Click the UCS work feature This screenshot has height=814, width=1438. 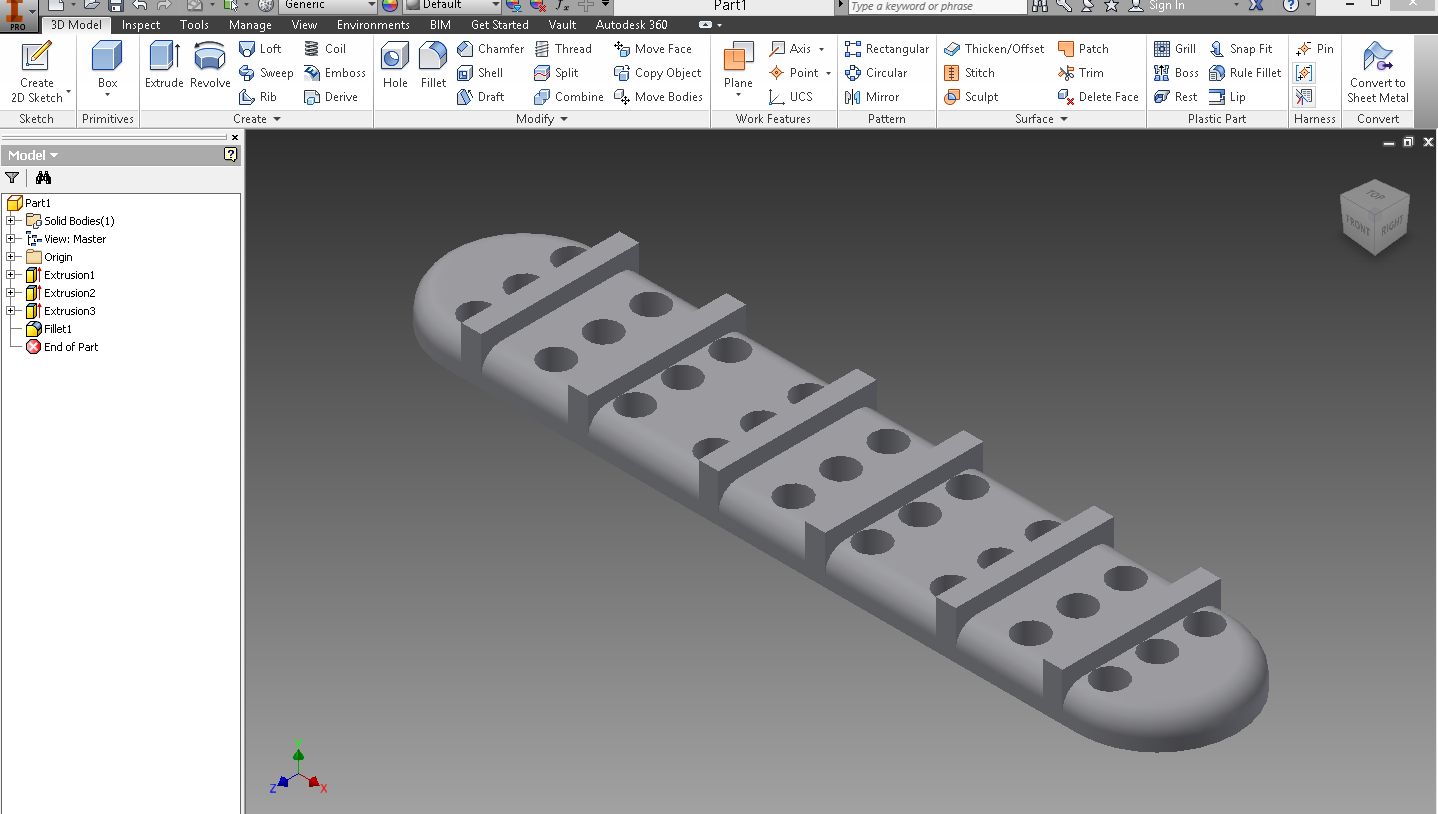point(790,97)
